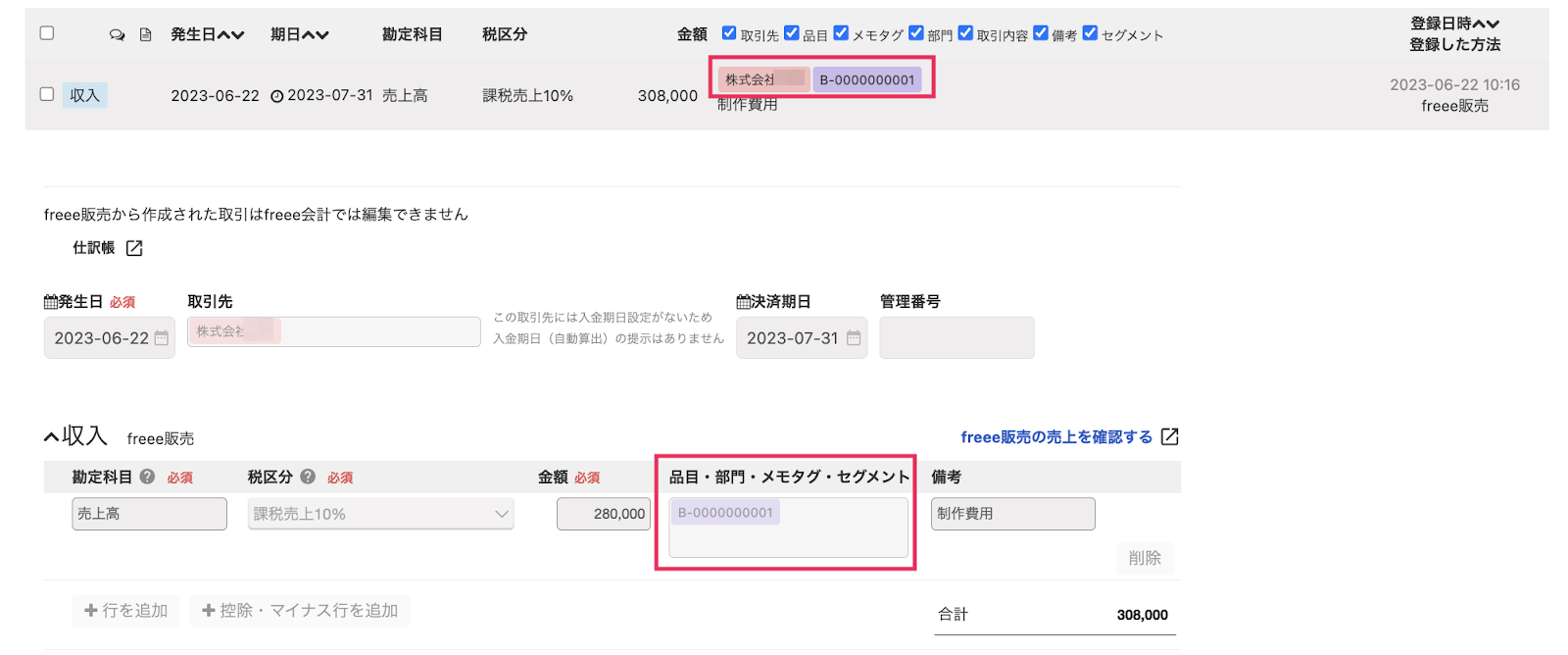This screenshot has width=1568, height=655.
Task: Click help icon next to 勘定科目 label
Action: tap(147, 477)
